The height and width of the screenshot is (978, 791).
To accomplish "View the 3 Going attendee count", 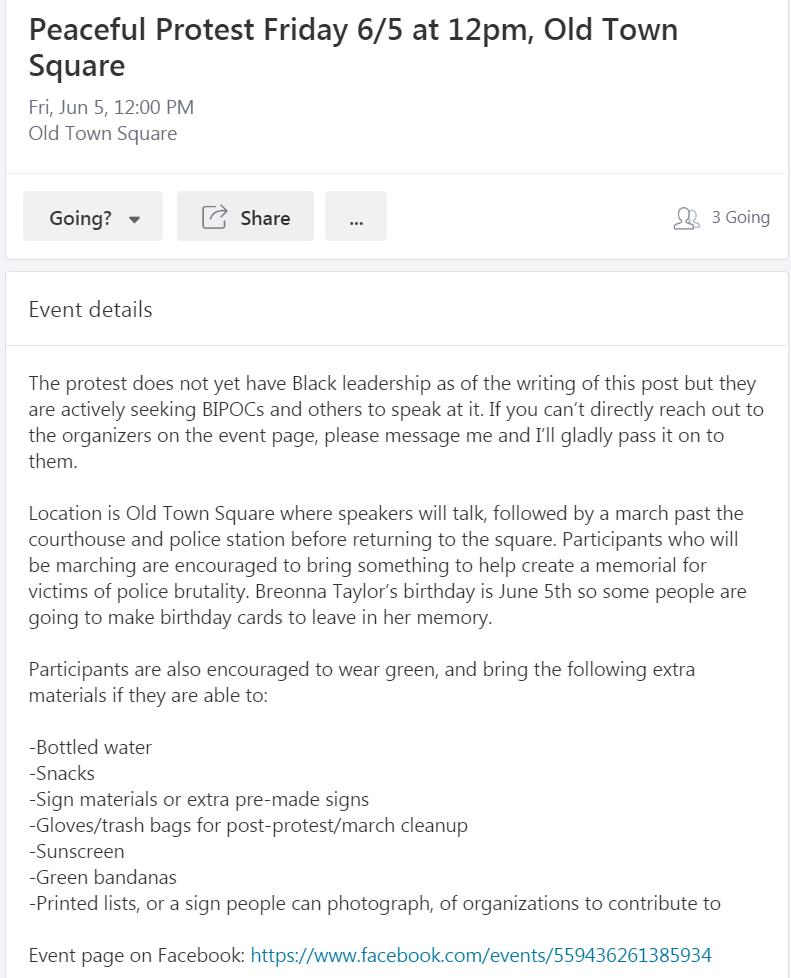I will point(740,217).
